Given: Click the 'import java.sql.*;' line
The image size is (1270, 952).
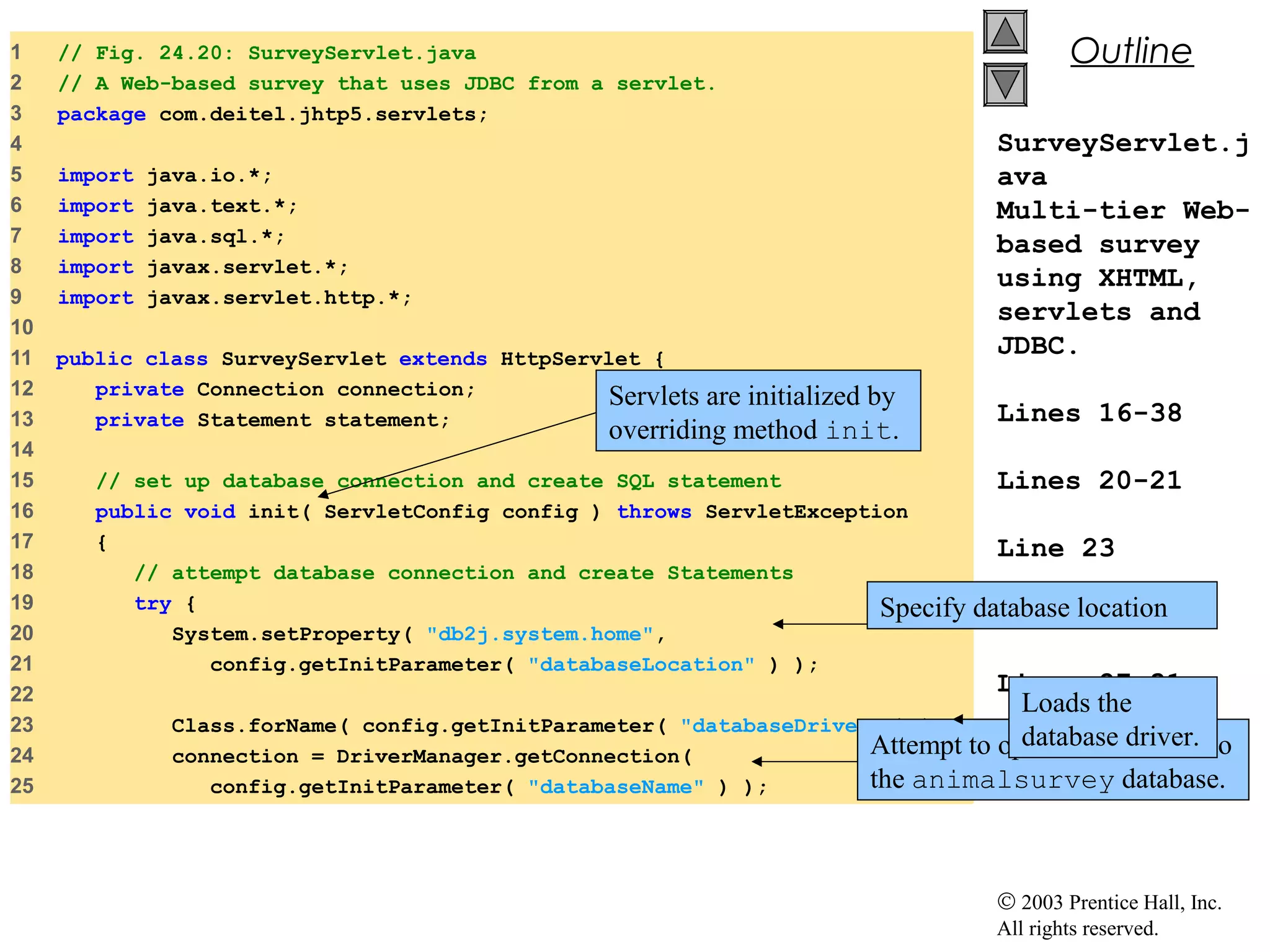Looking at the screenshot, I should [171, 237].
